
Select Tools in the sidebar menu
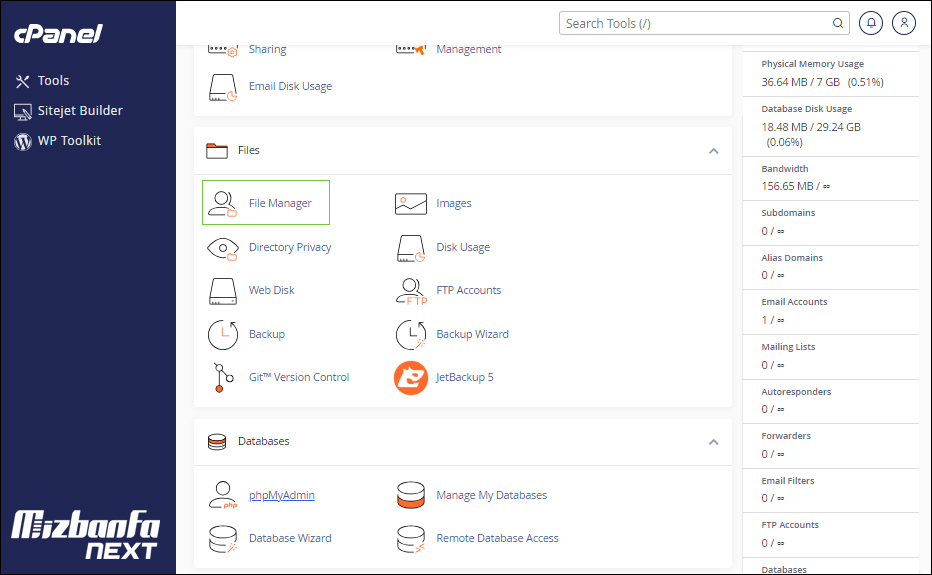53,81
